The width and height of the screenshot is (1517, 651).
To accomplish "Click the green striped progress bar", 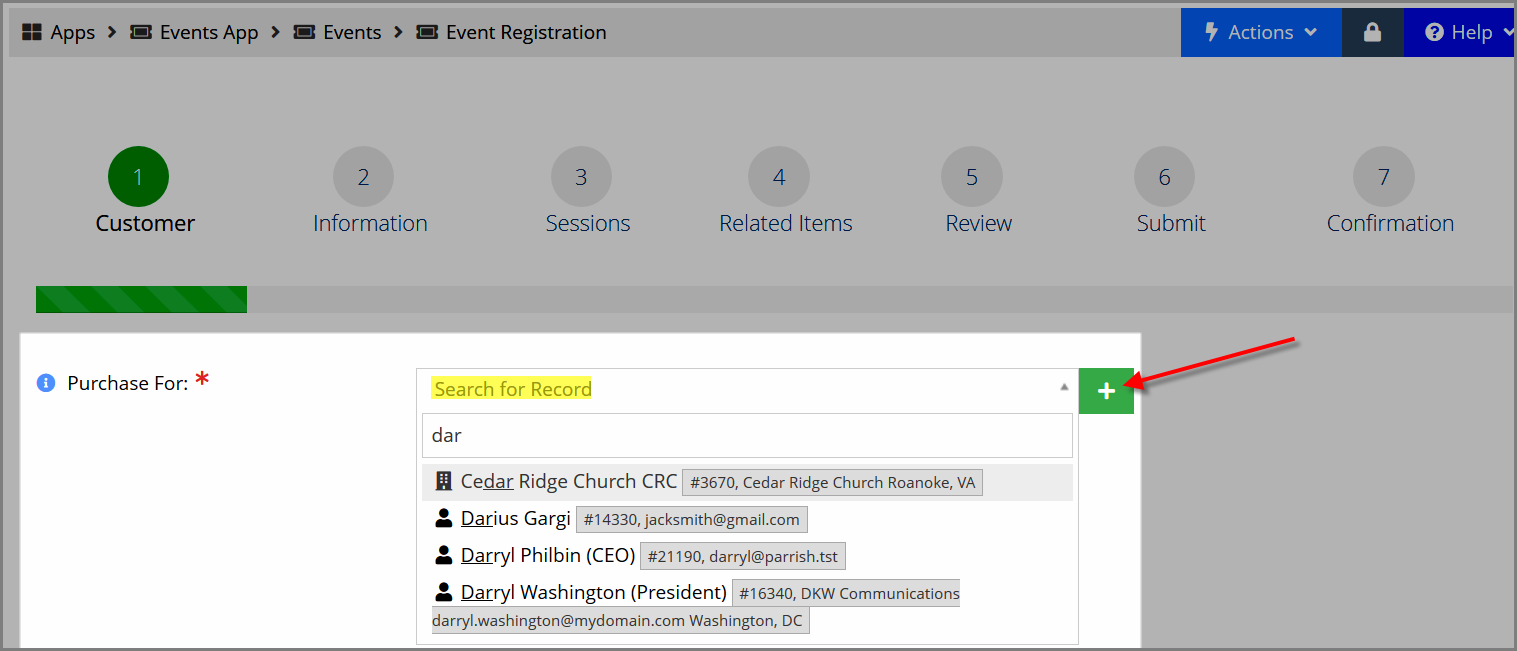I will click(x=141, y=299).
